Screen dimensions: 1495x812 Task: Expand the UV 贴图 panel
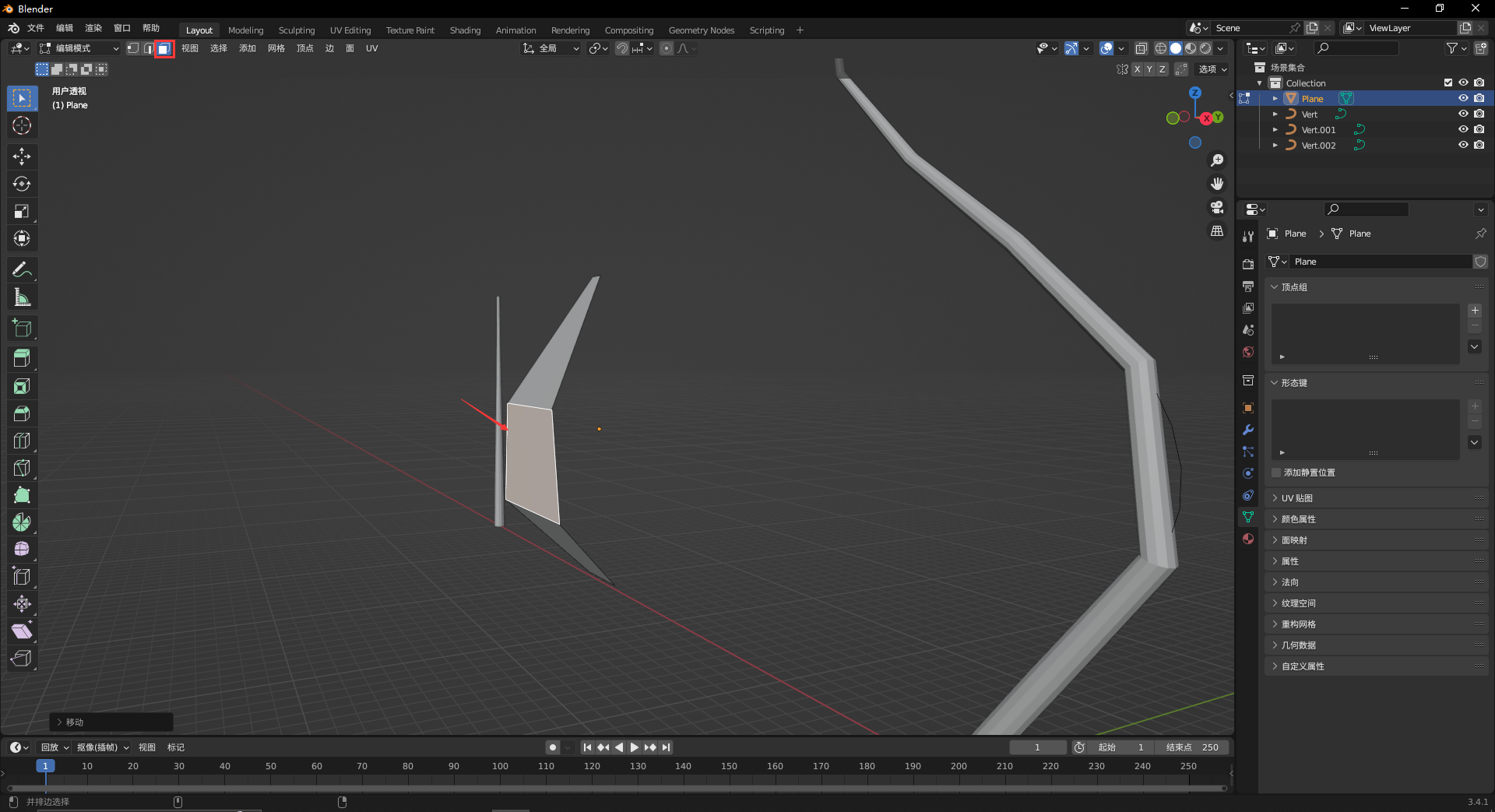(x=1296, y=498)
